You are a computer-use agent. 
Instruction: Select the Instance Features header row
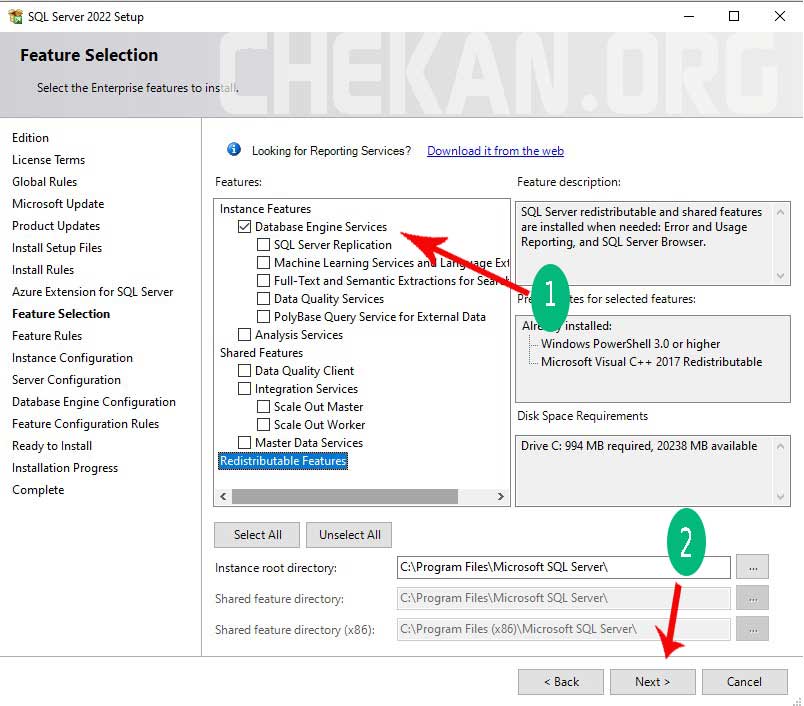click(x=265, y=209)
